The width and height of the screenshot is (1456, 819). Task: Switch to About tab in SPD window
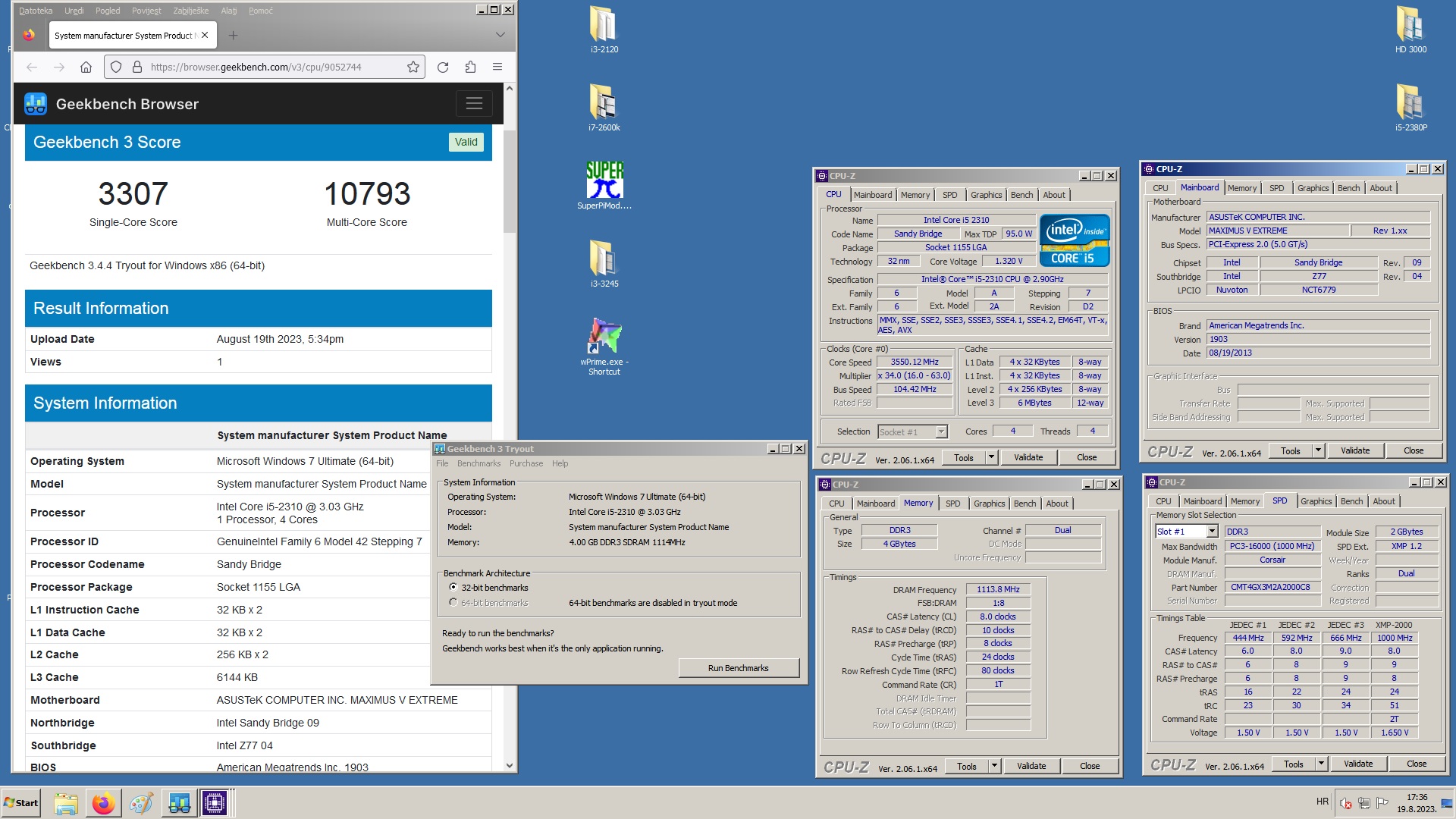1383,501
